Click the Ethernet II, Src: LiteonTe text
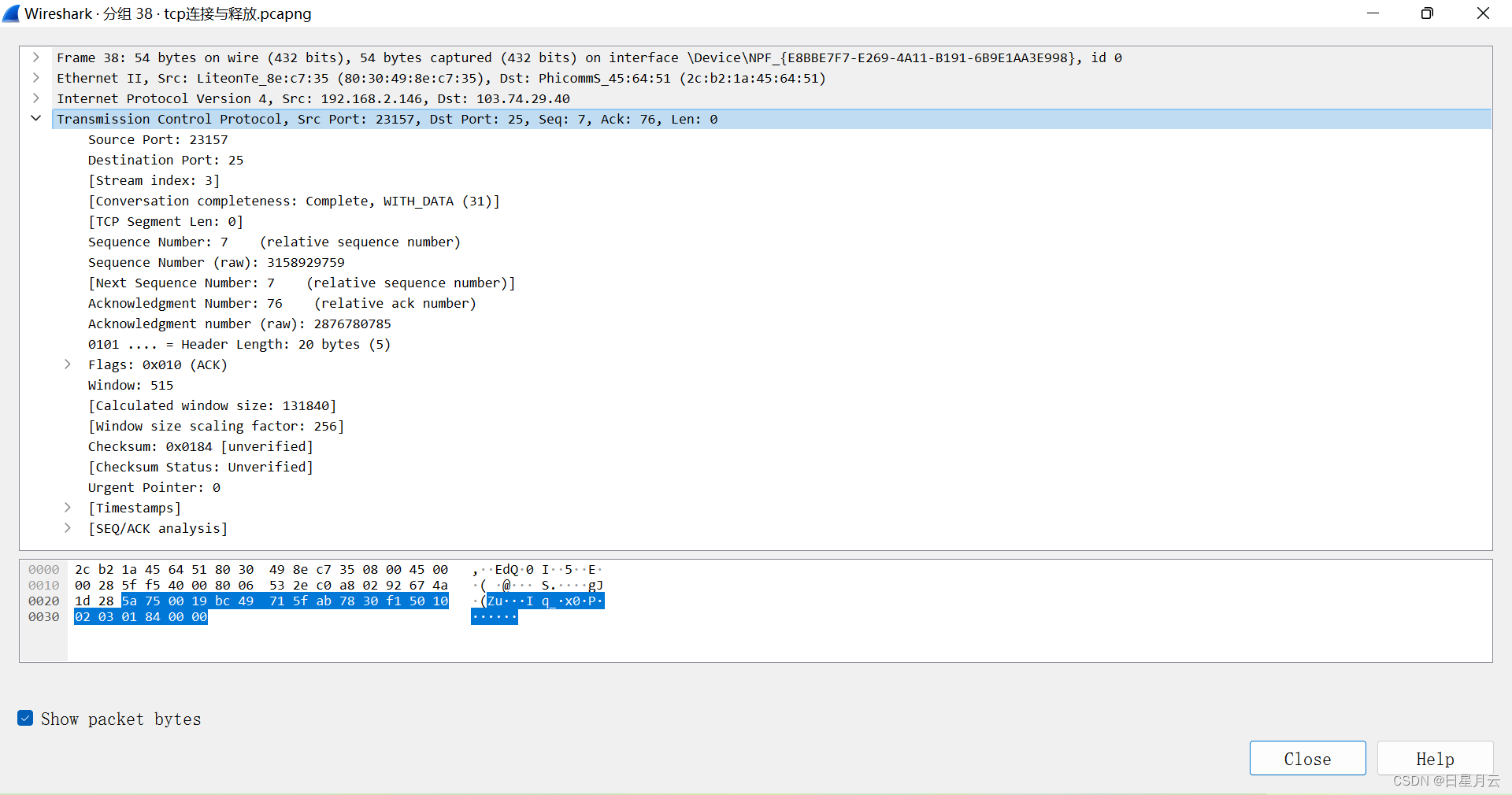This screenshot has width=1512, height=795. coord(157,78)
